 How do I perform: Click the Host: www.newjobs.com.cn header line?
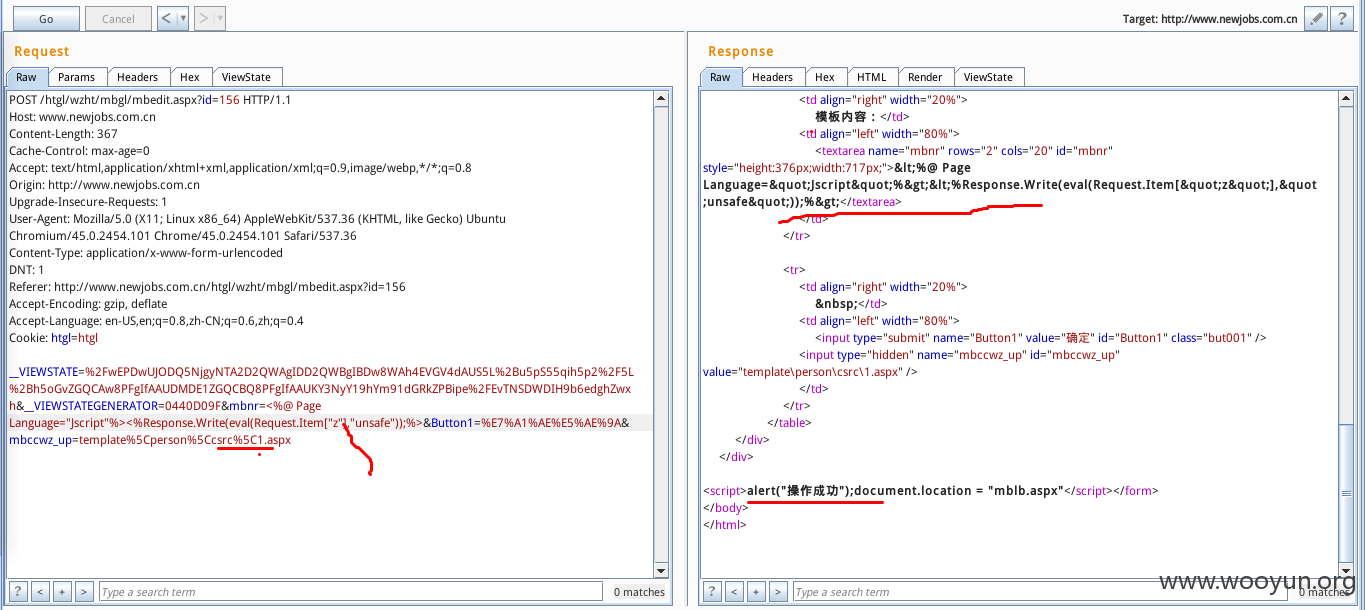(x=82, y=117)
